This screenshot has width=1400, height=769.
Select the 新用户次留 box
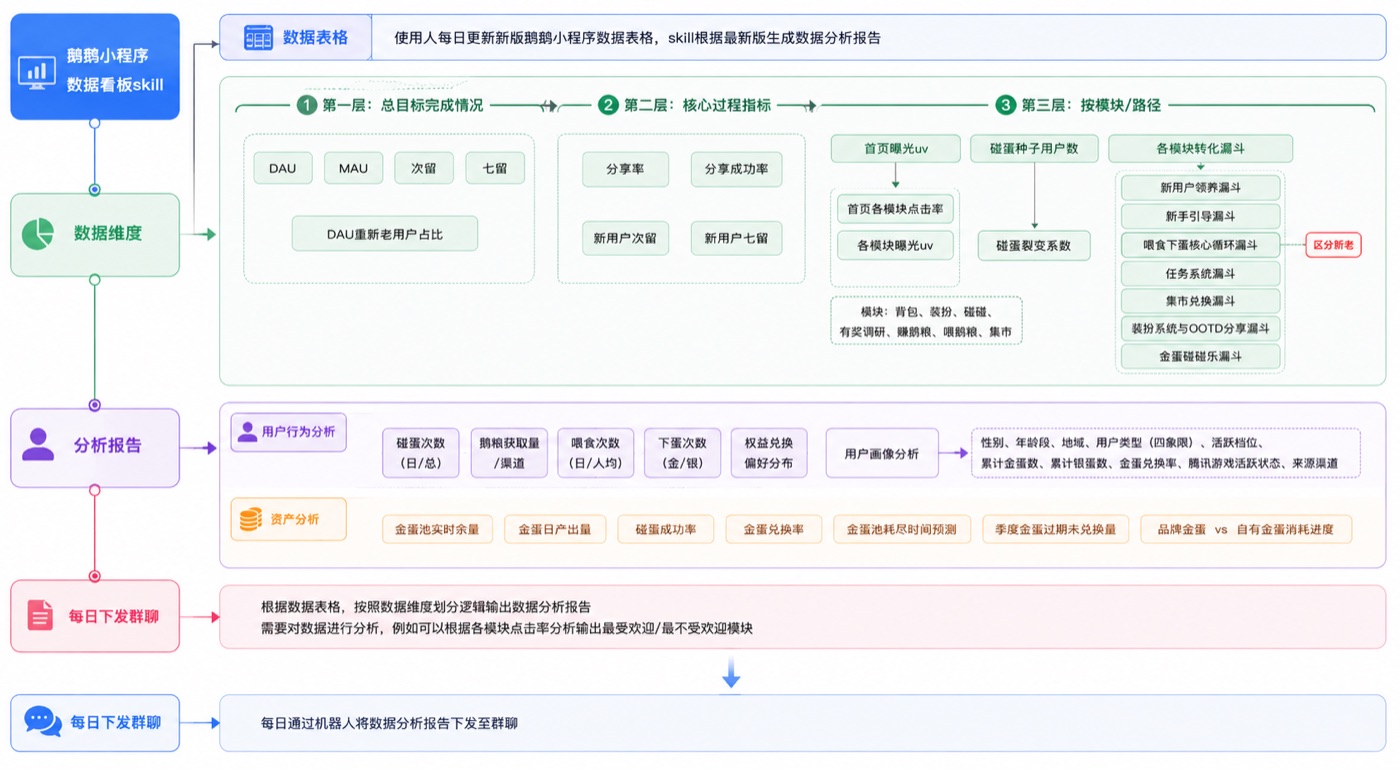[625, 238]
